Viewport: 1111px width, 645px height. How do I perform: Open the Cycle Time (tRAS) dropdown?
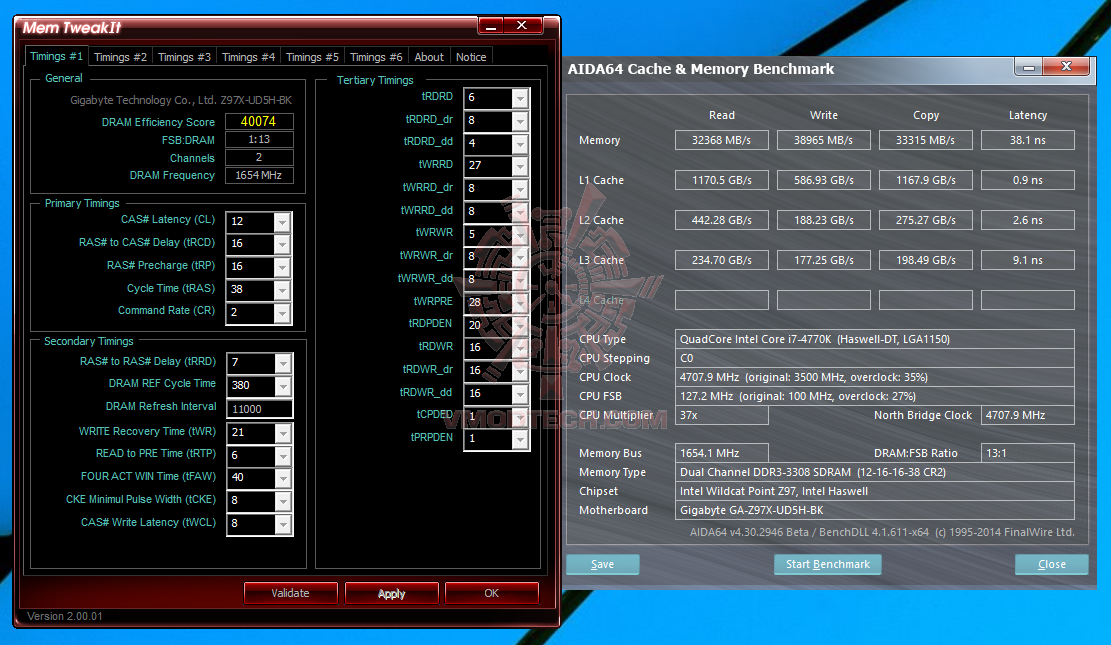[x=282, y=289]
